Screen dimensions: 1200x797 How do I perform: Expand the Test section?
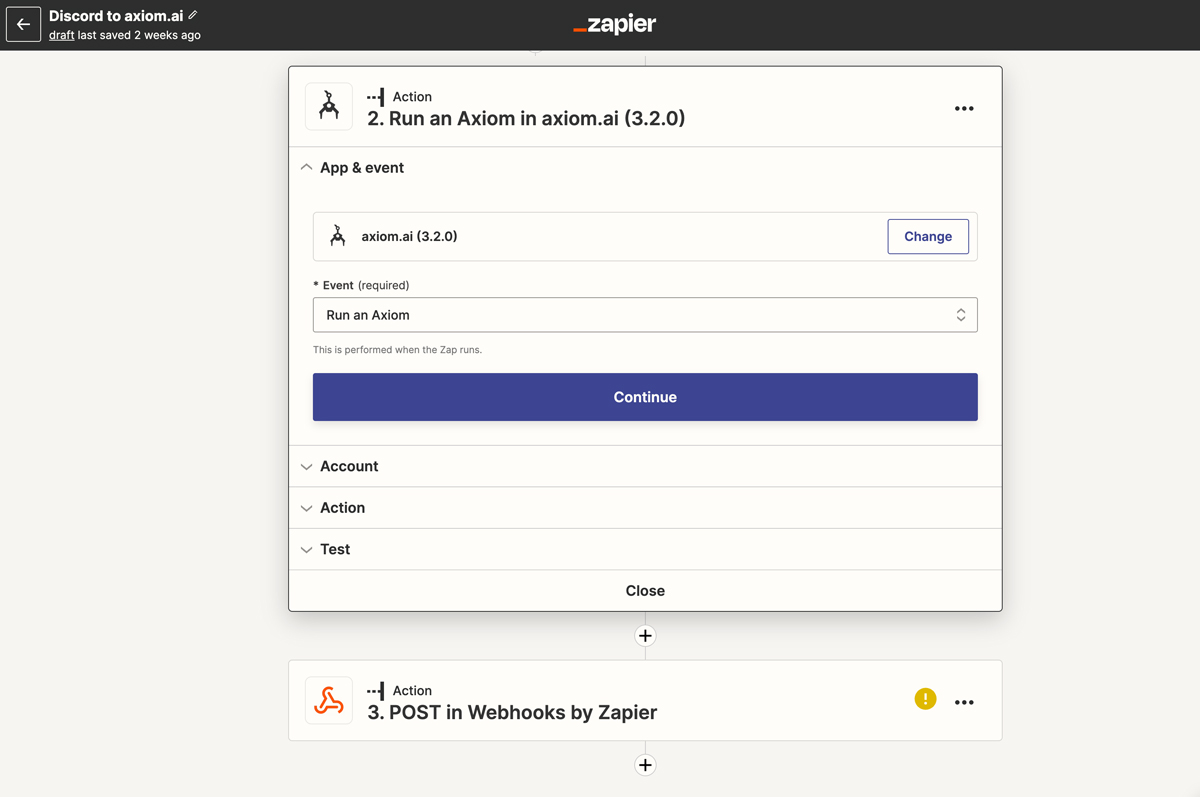click(x=334, y=549)
